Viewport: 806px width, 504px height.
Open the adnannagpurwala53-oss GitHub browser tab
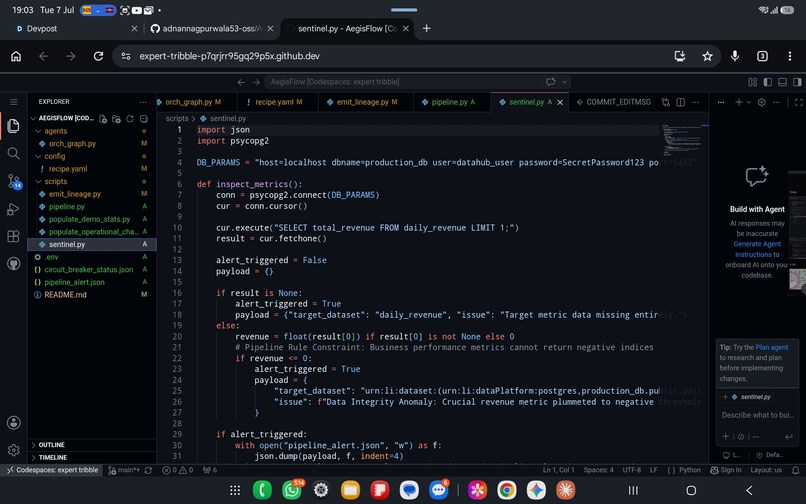(x=212, y=29)
